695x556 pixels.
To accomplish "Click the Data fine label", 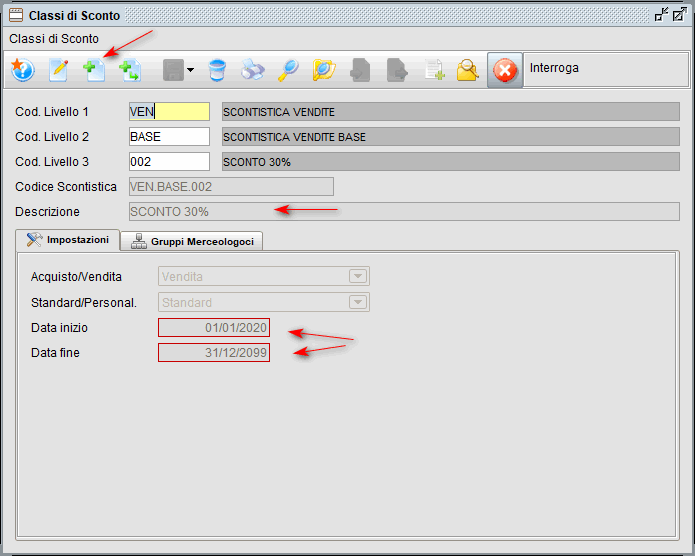I will (55, 352).
